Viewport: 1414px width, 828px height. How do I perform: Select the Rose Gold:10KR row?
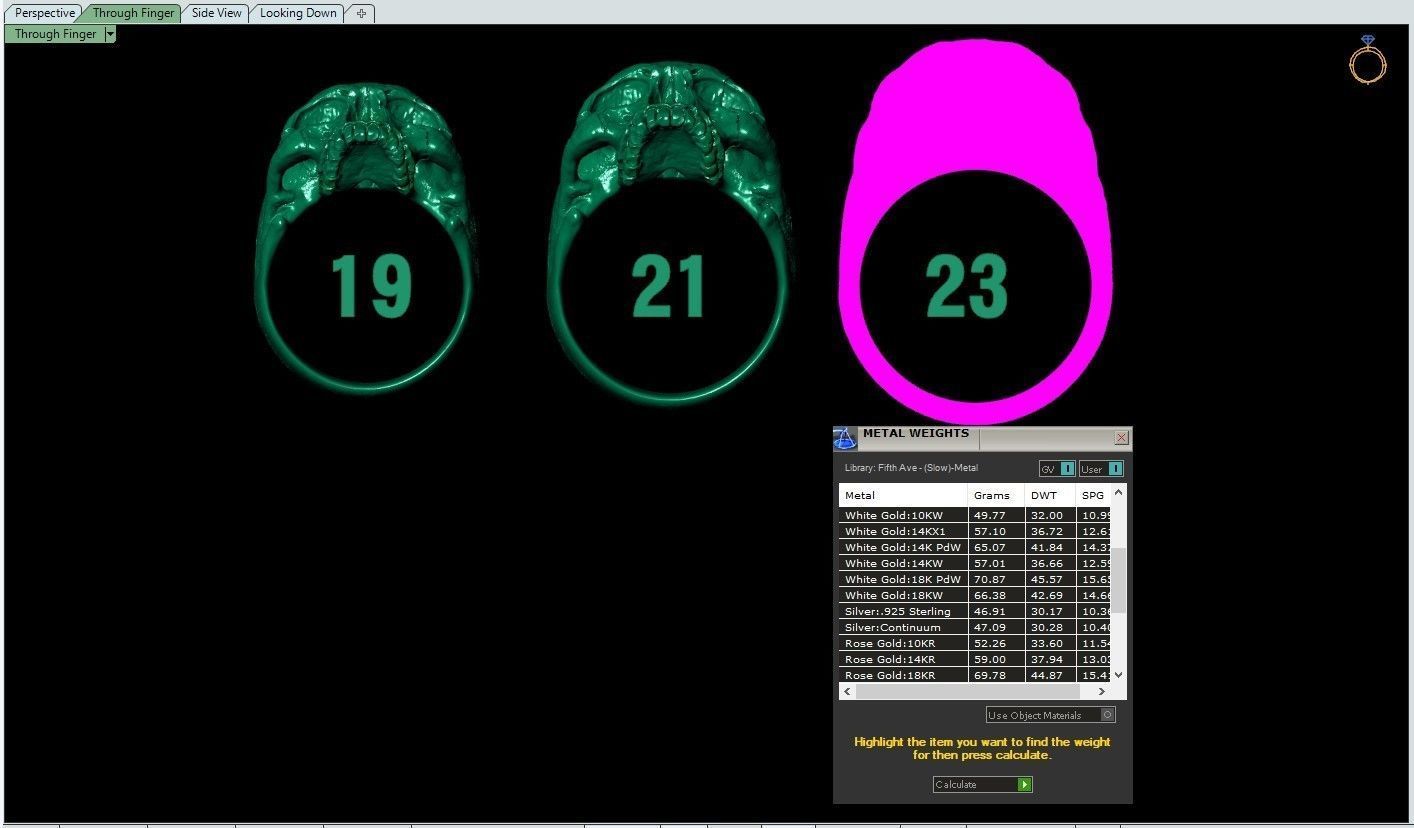pos(974,643)
